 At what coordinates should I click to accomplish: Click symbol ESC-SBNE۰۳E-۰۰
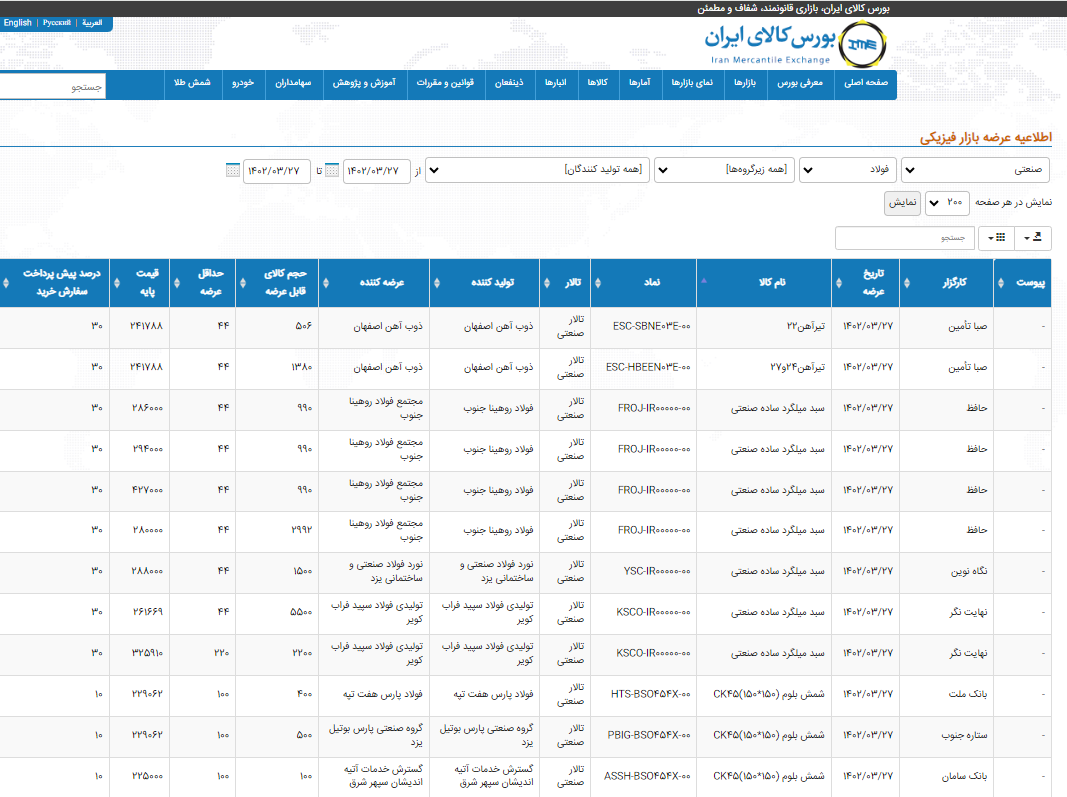coord(651,327)
